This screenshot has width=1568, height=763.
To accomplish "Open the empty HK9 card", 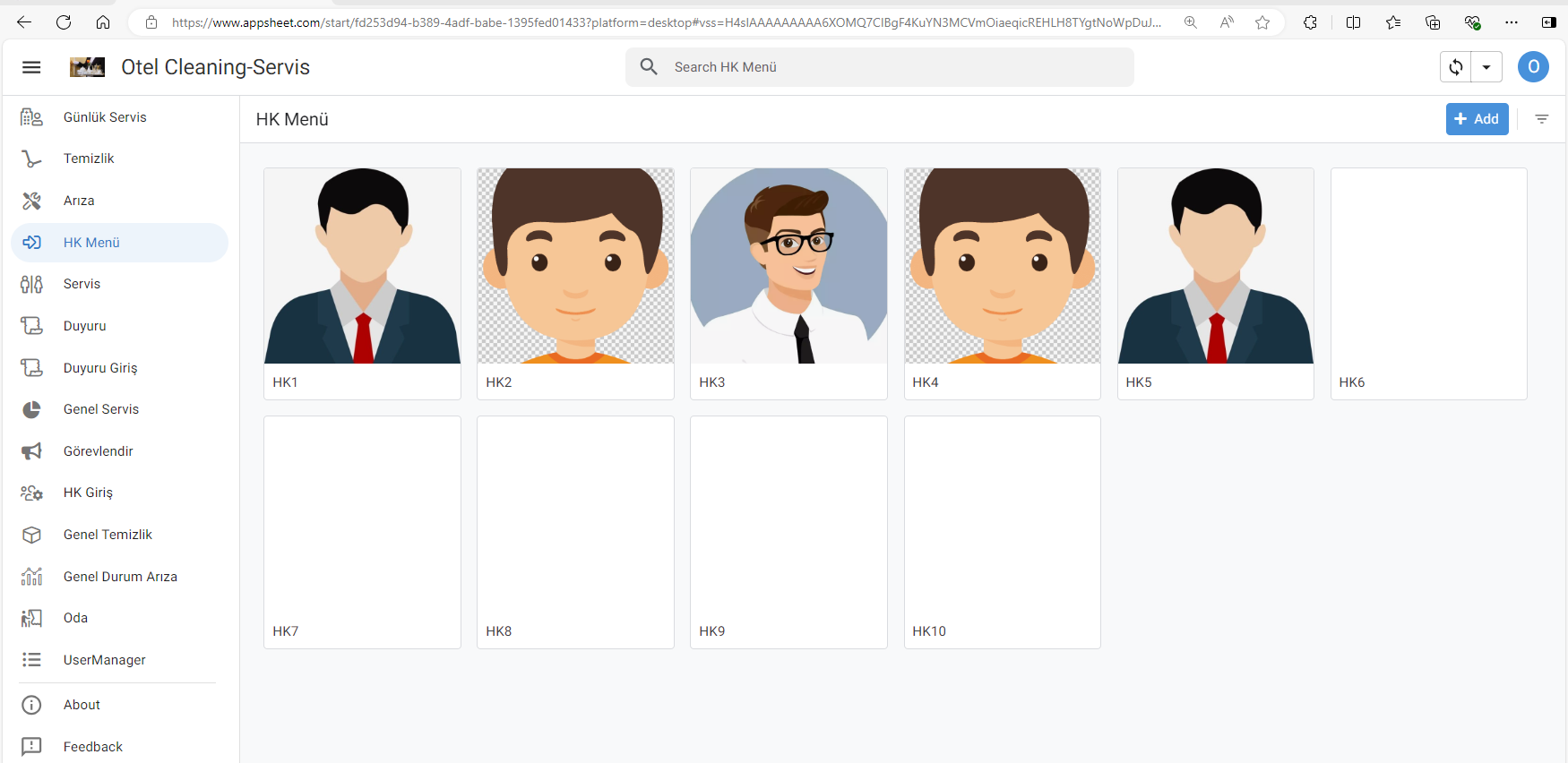I will (x=789, y=532).
